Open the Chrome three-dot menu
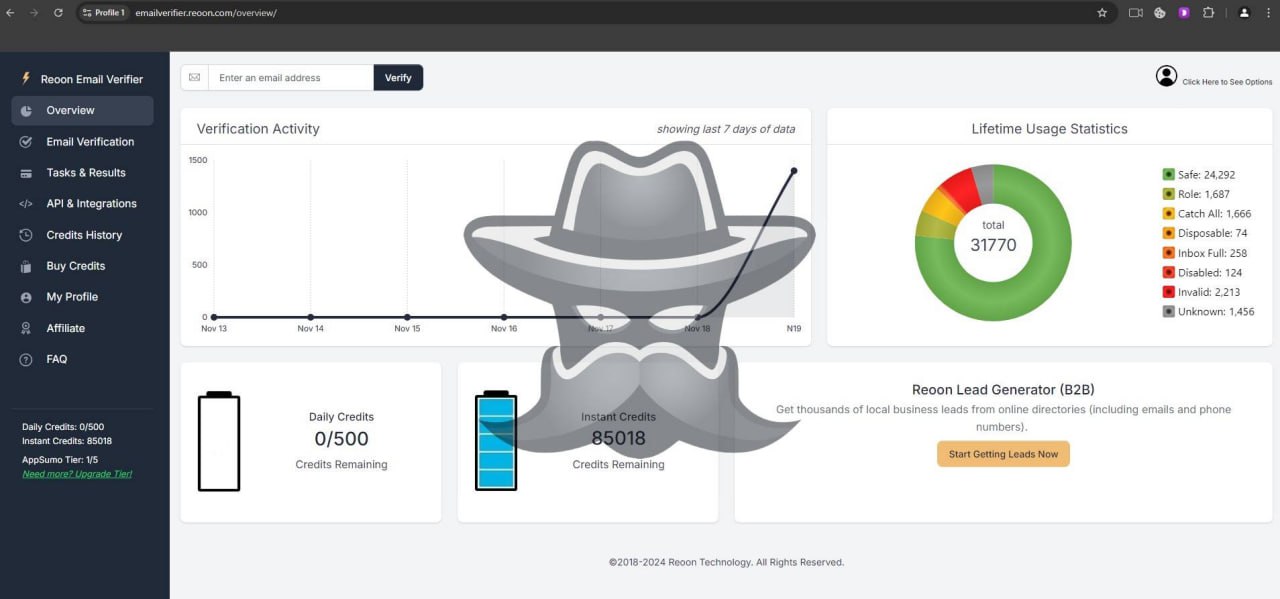 1267,13
